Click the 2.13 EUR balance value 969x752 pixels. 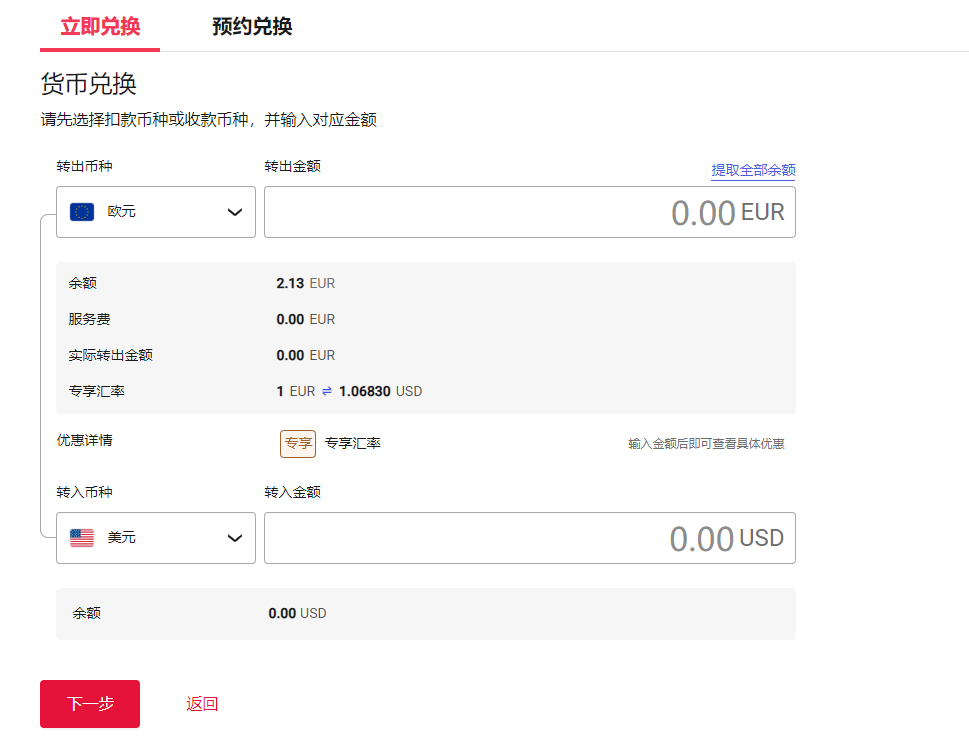305,283
